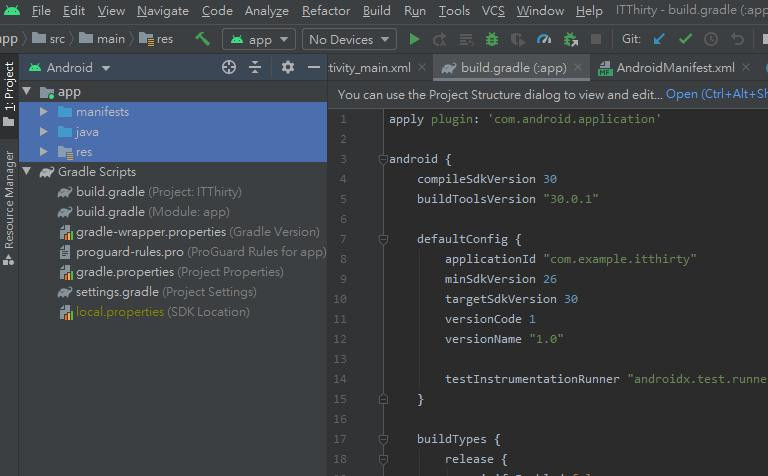Image resolution: width=768 pixels, height=476 pixels.
Task: Close the activity_main.xml tab
Action: (422, 67)
